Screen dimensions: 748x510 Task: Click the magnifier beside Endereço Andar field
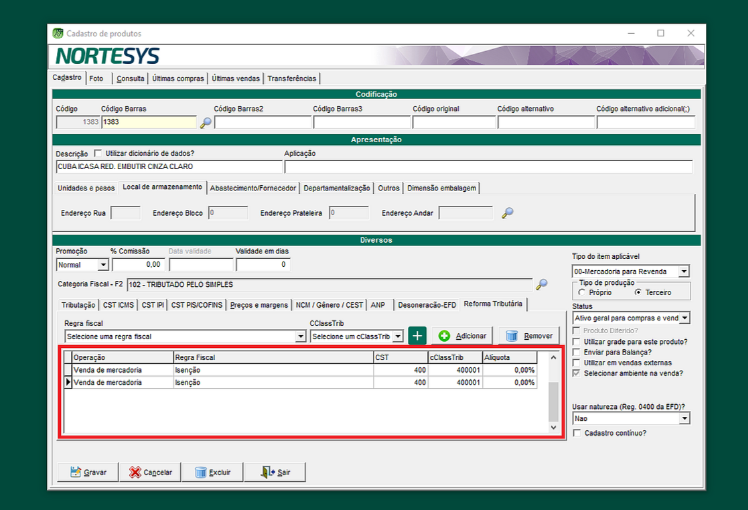[x=507, y=213]
